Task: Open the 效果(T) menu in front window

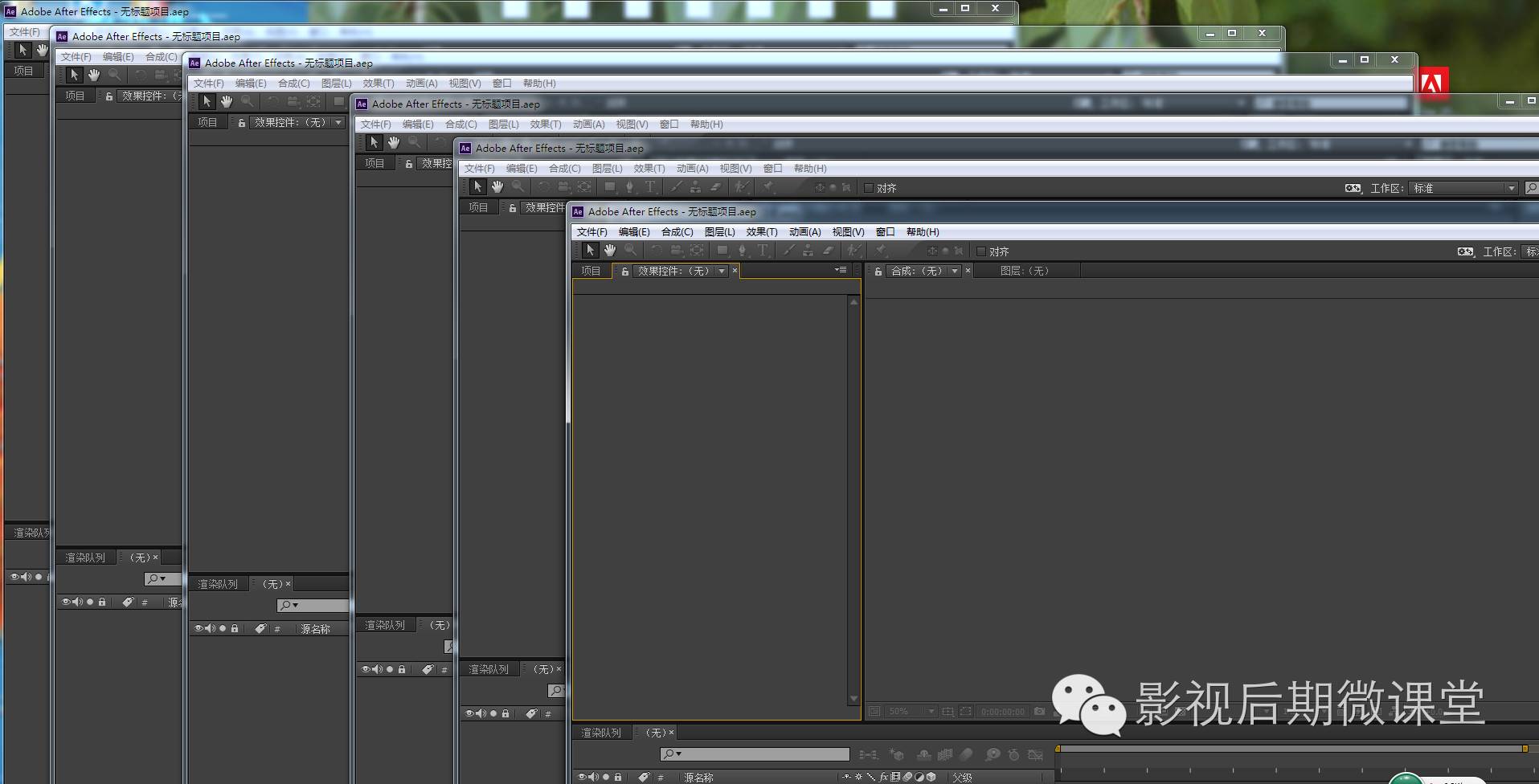Action: (762, 232)
